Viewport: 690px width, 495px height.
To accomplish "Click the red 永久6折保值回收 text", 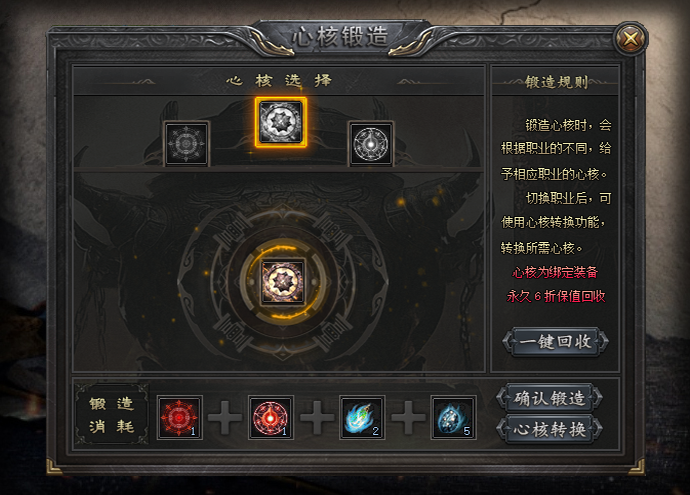I will coord(556,296).
